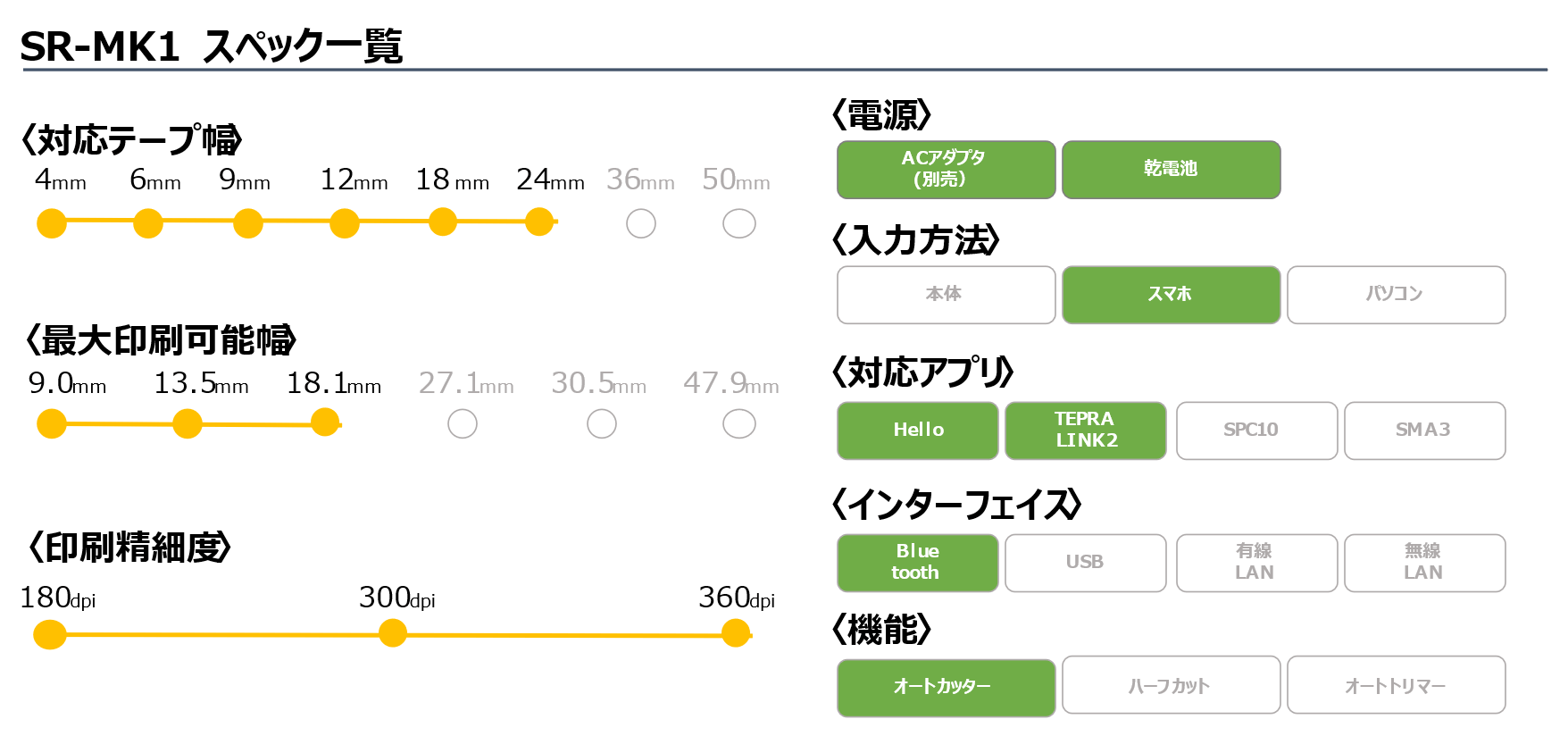
Task: Select the 乾電池 power option
Action: [x=1172, y=170]
